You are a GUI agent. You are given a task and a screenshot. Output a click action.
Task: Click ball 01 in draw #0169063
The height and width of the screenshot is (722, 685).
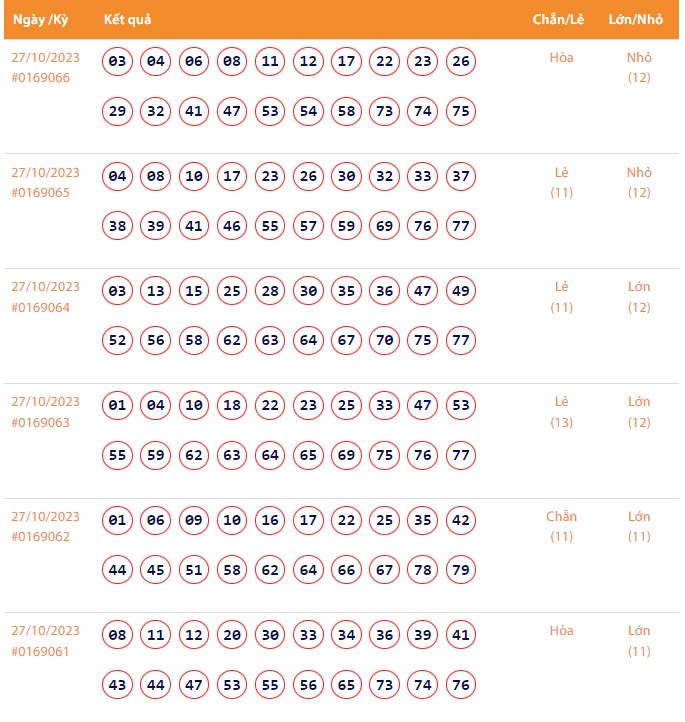point(118,406)
